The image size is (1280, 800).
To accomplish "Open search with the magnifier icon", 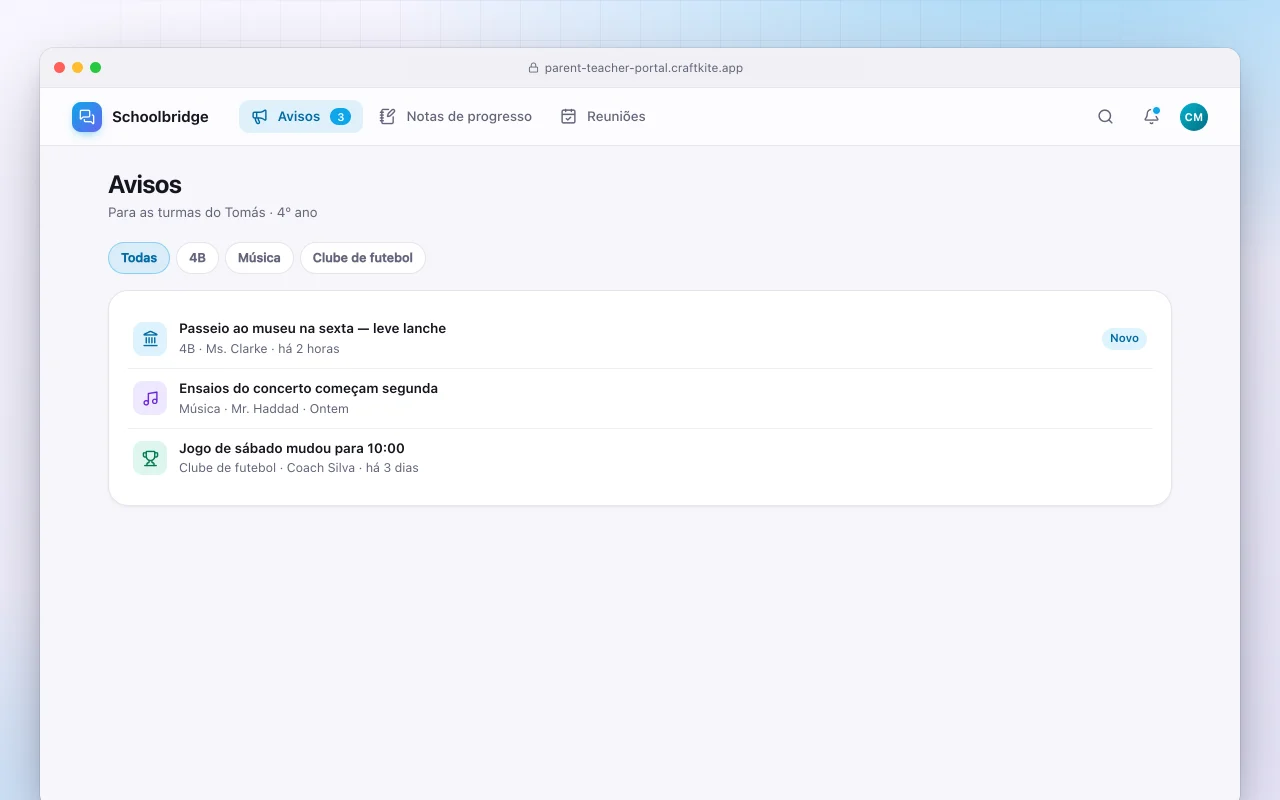I will (x=1105, y=117).
